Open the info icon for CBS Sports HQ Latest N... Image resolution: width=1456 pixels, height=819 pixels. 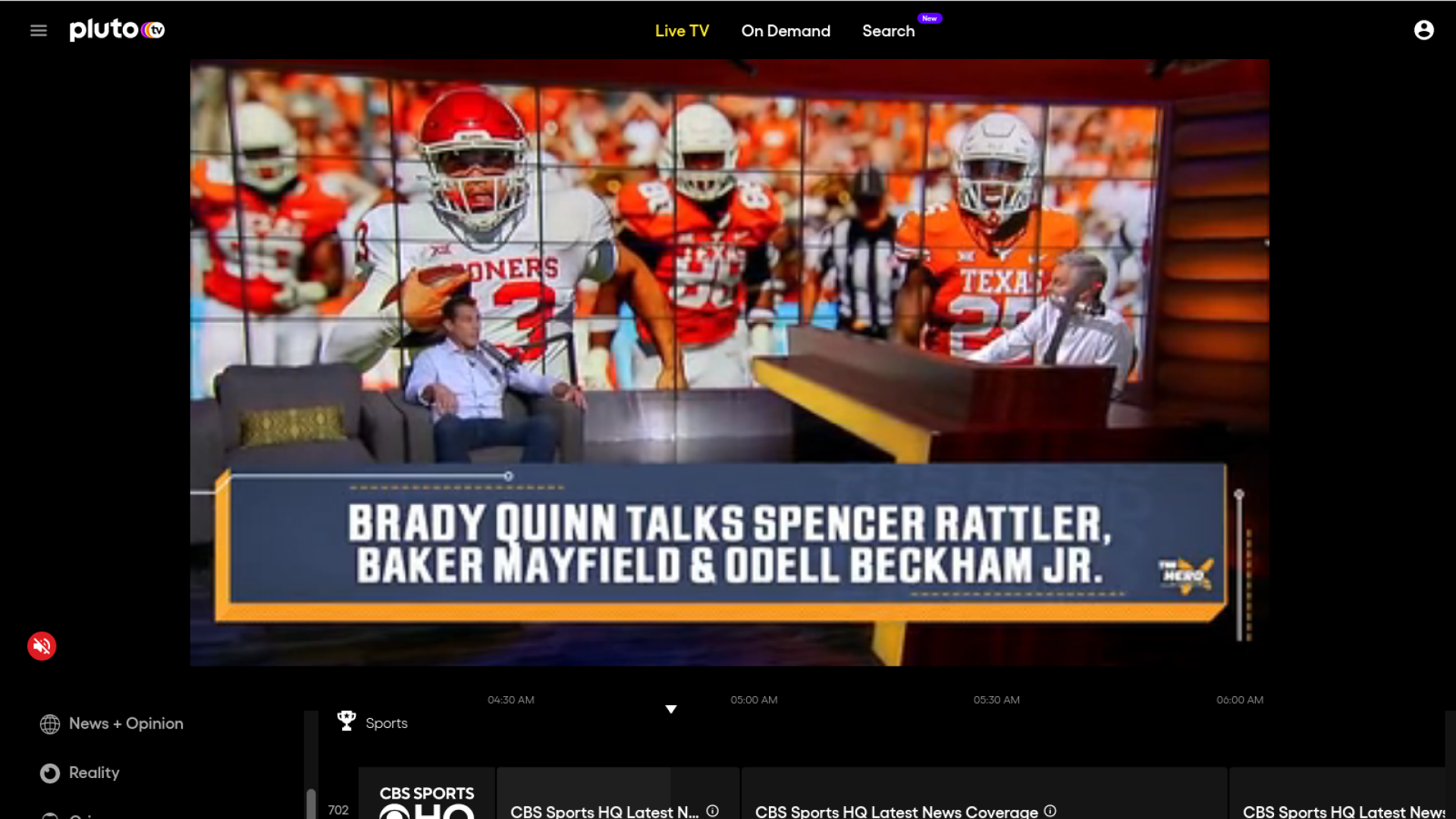pyautogui.click(x=712, y=811)
